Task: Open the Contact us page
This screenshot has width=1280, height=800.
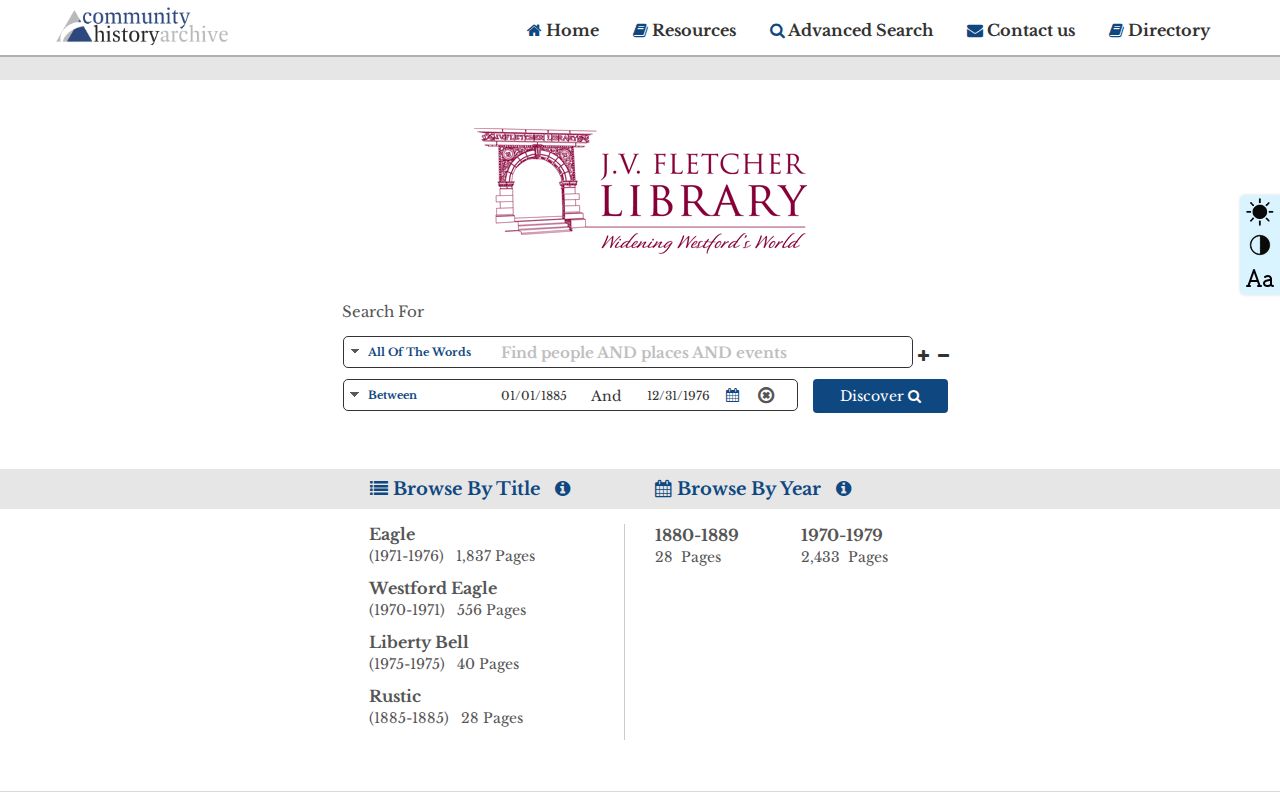Action: coord(1021,31)
